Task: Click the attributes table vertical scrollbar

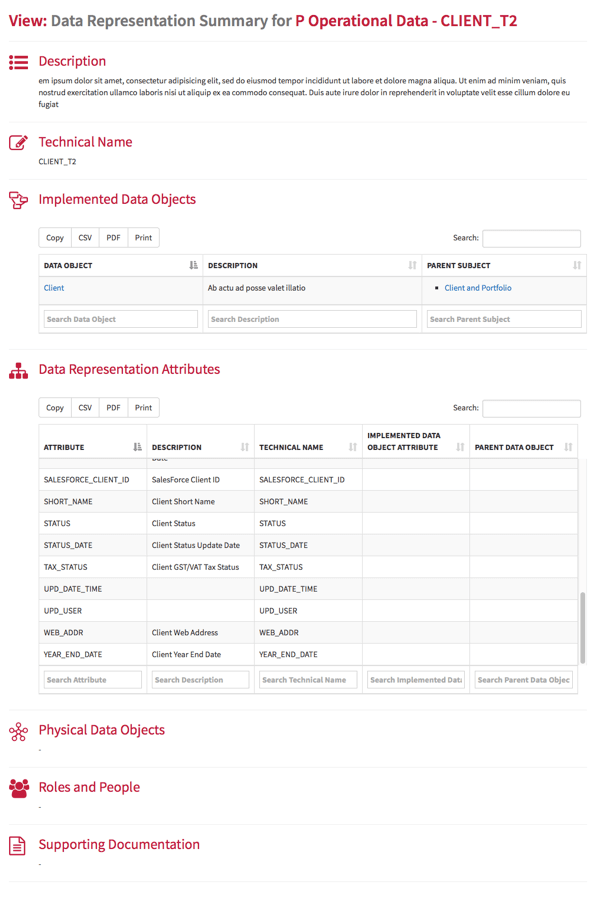Action: click(x=583, y=628)
